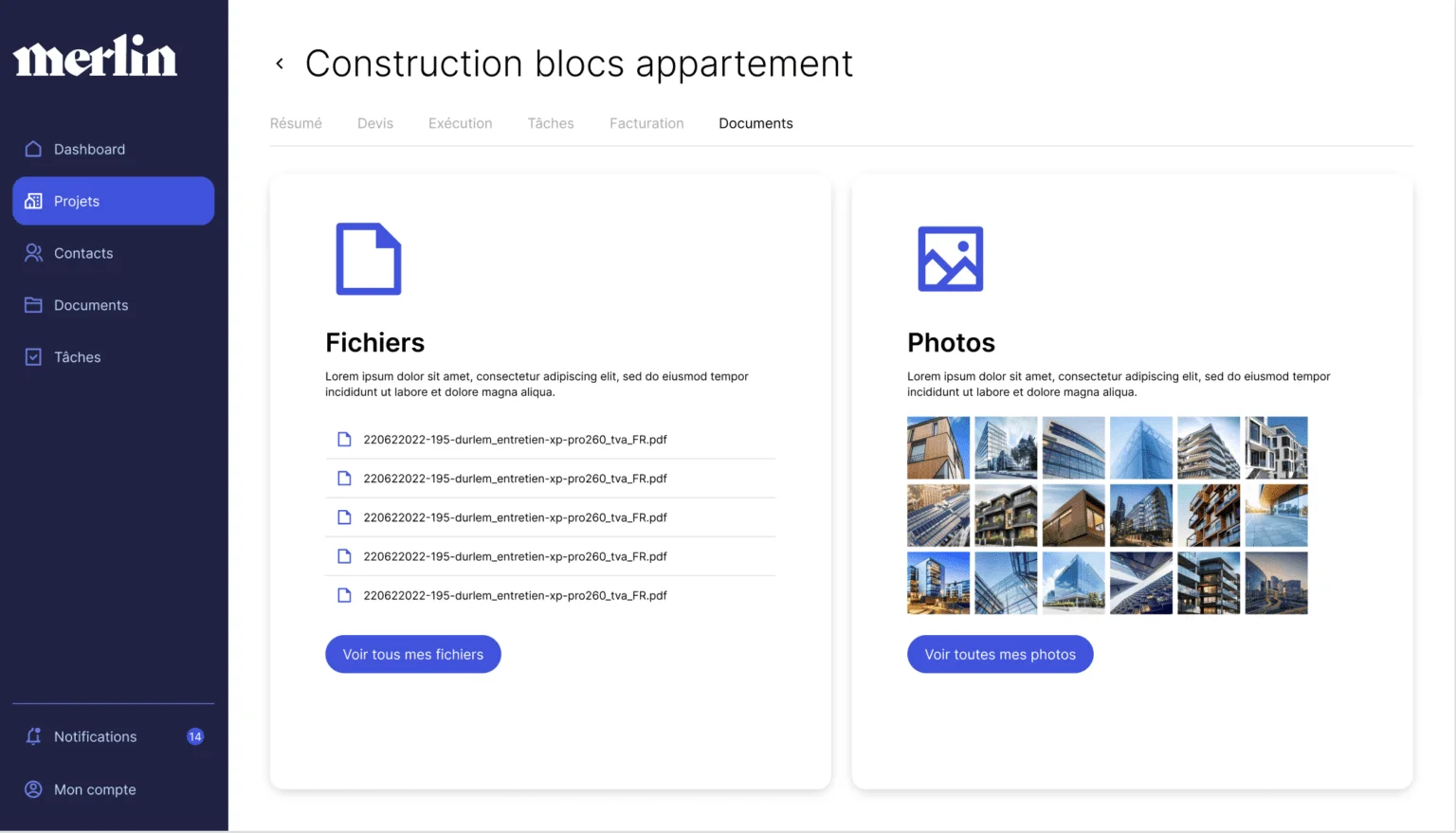Select Projets in the sidebar
Screen dimensions: 1456x833
(x=113, y=201)
